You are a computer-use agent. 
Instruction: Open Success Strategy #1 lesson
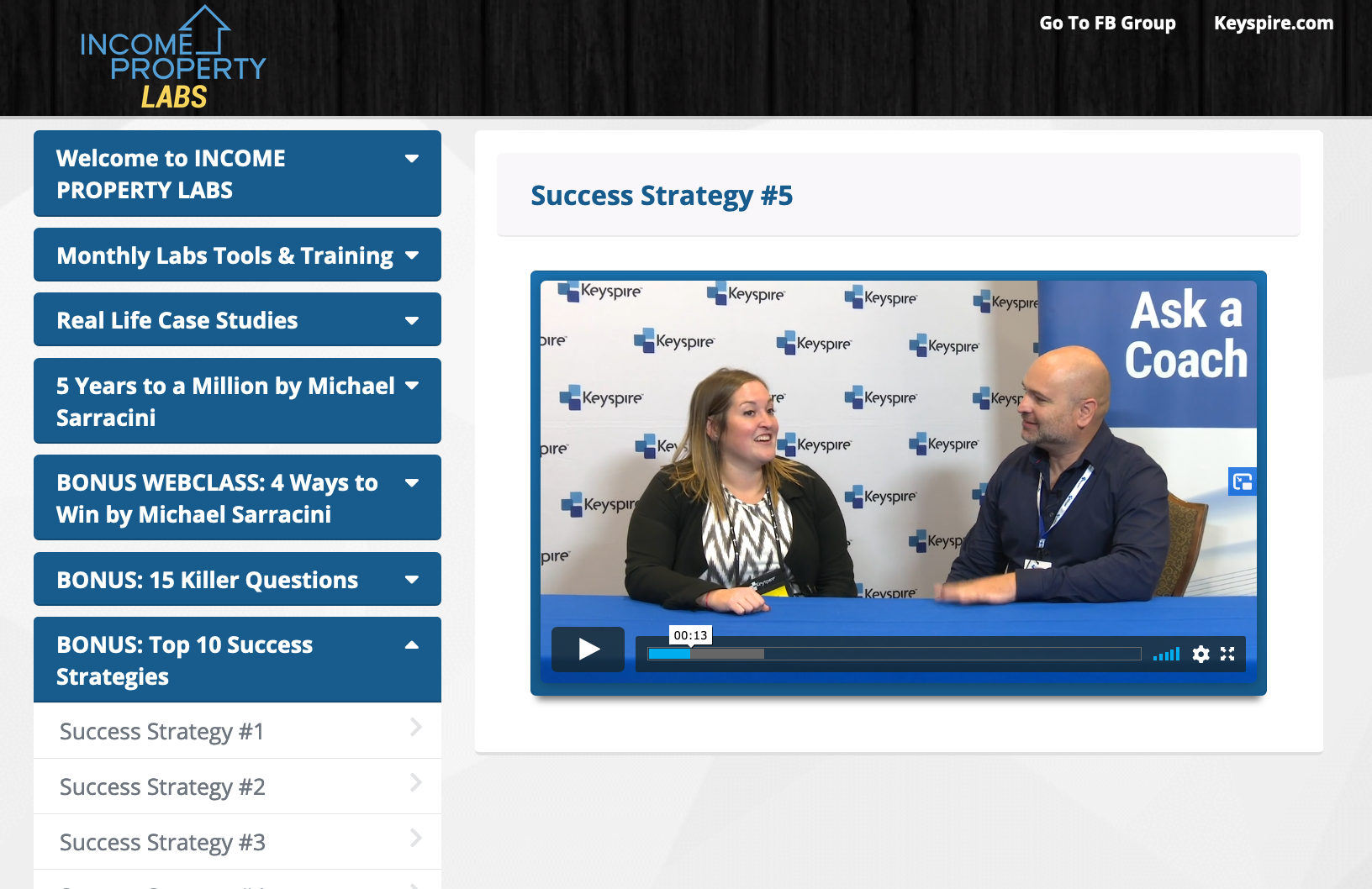click(237, 731)
